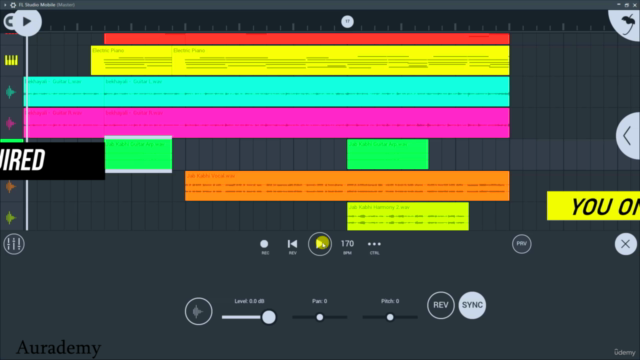The height and width of the screenshot is (360, 640).
Task: Click the transport play button
Action: [x=320, y=244]
